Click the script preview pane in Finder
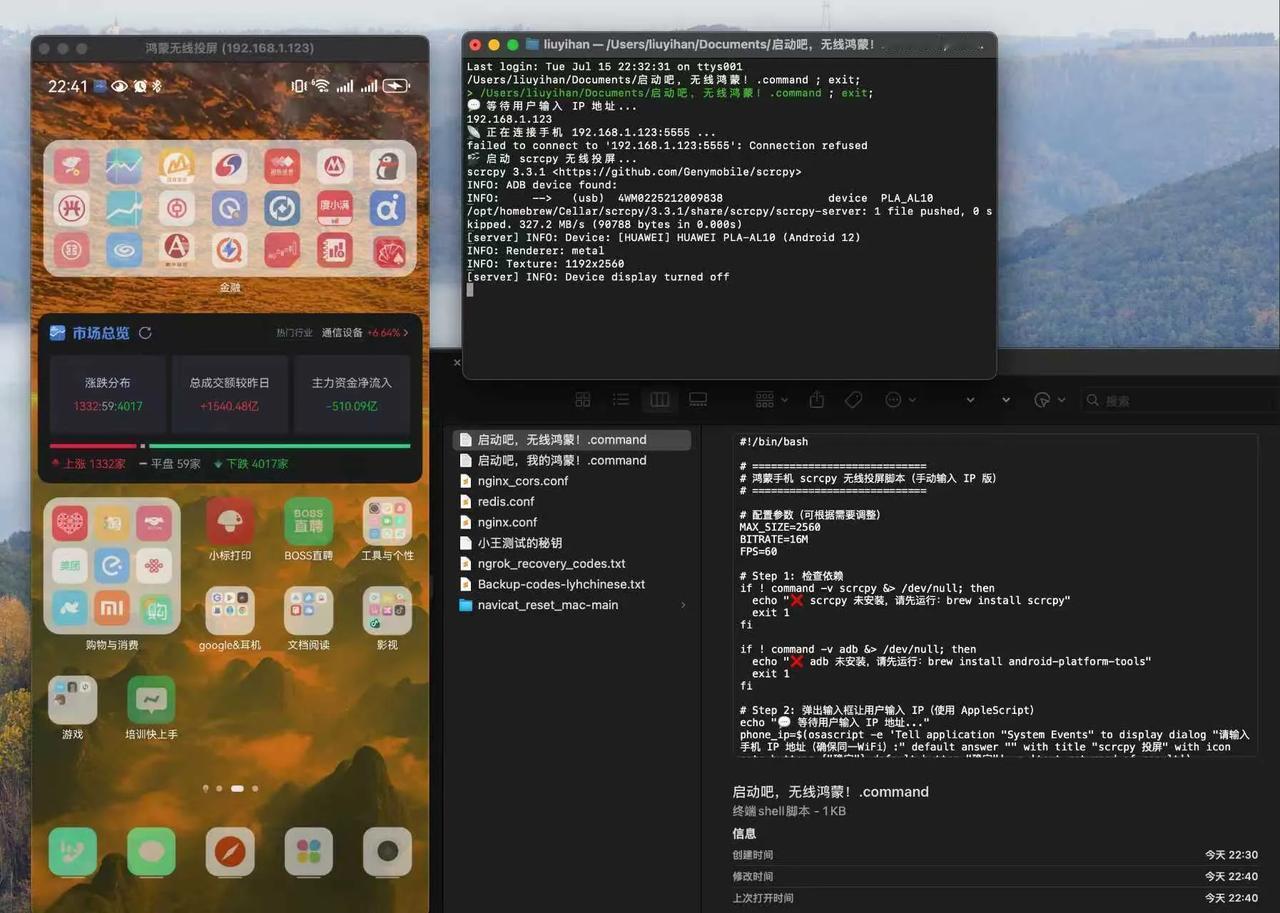 pos(995,595)
